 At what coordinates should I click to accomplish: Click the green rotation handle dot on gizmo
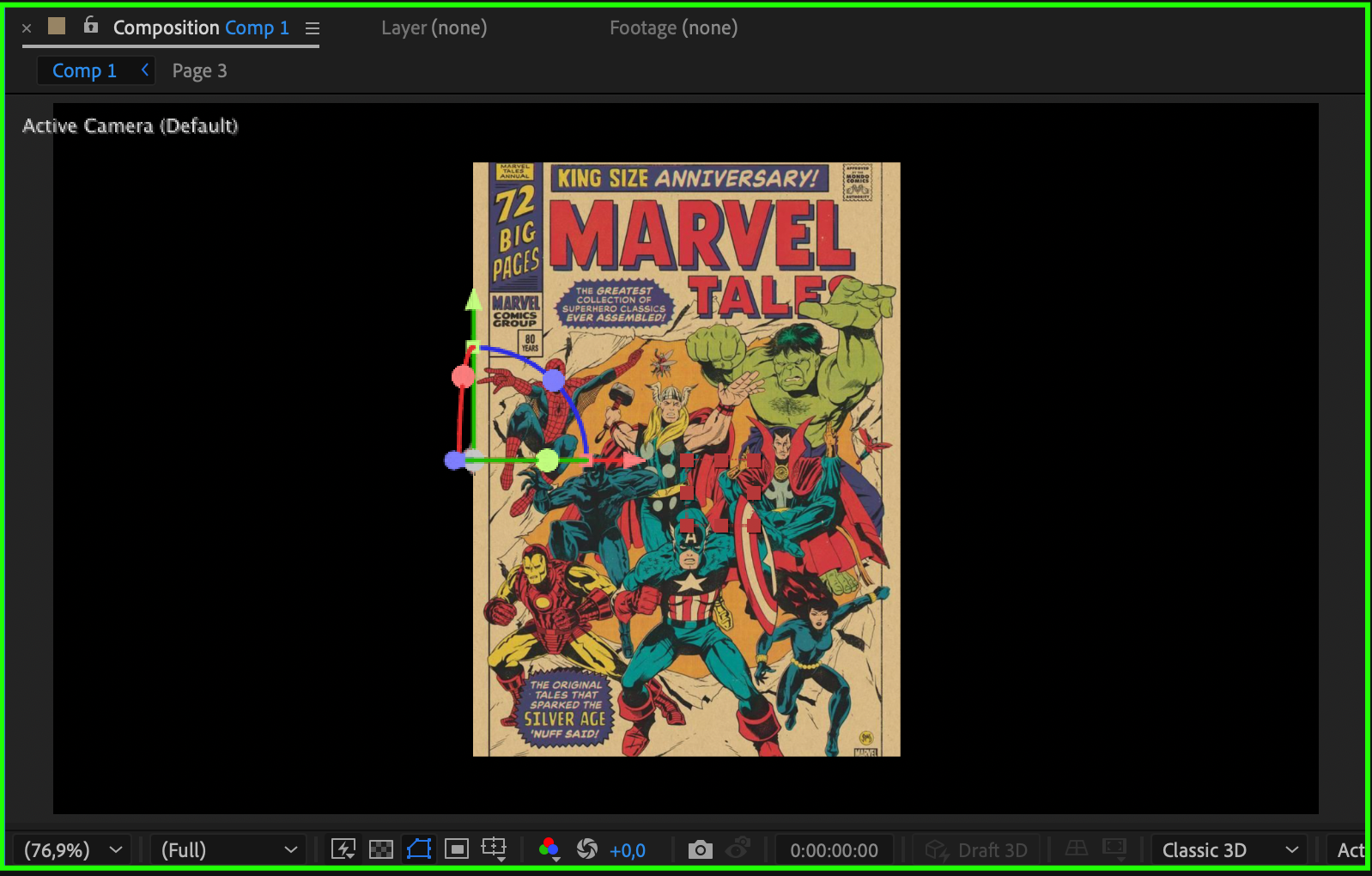click(x=548, y=460)
